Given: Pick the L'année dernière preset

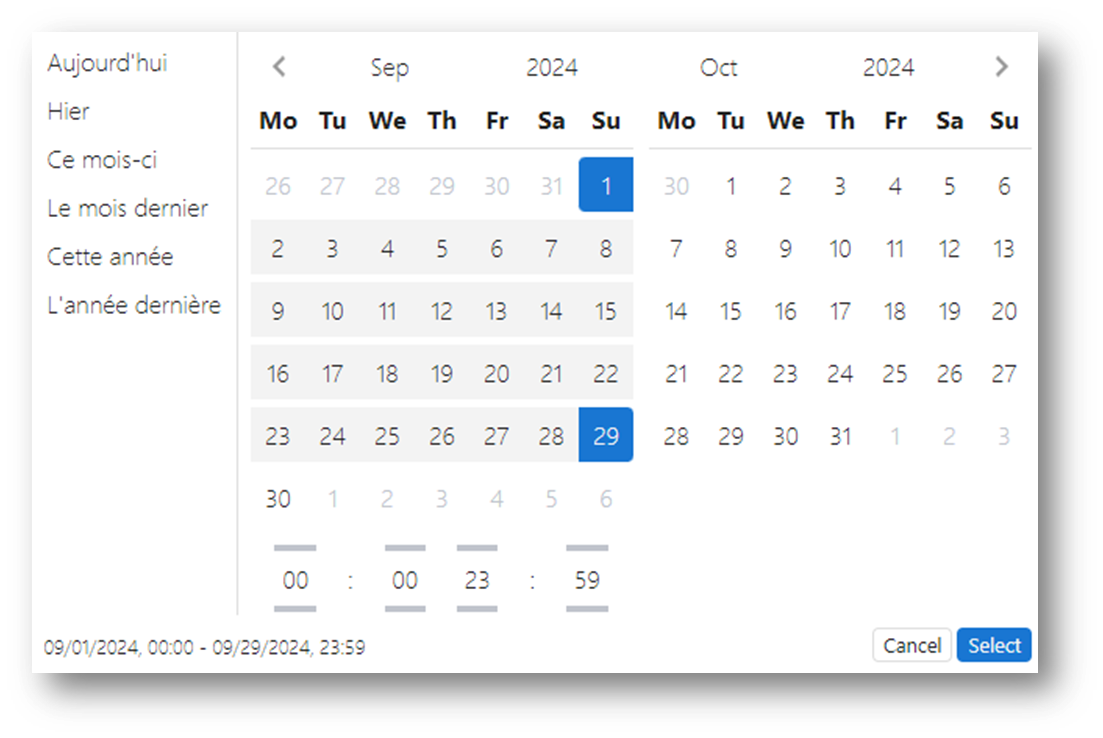Looking at the screenshot, I should [134, 305].
